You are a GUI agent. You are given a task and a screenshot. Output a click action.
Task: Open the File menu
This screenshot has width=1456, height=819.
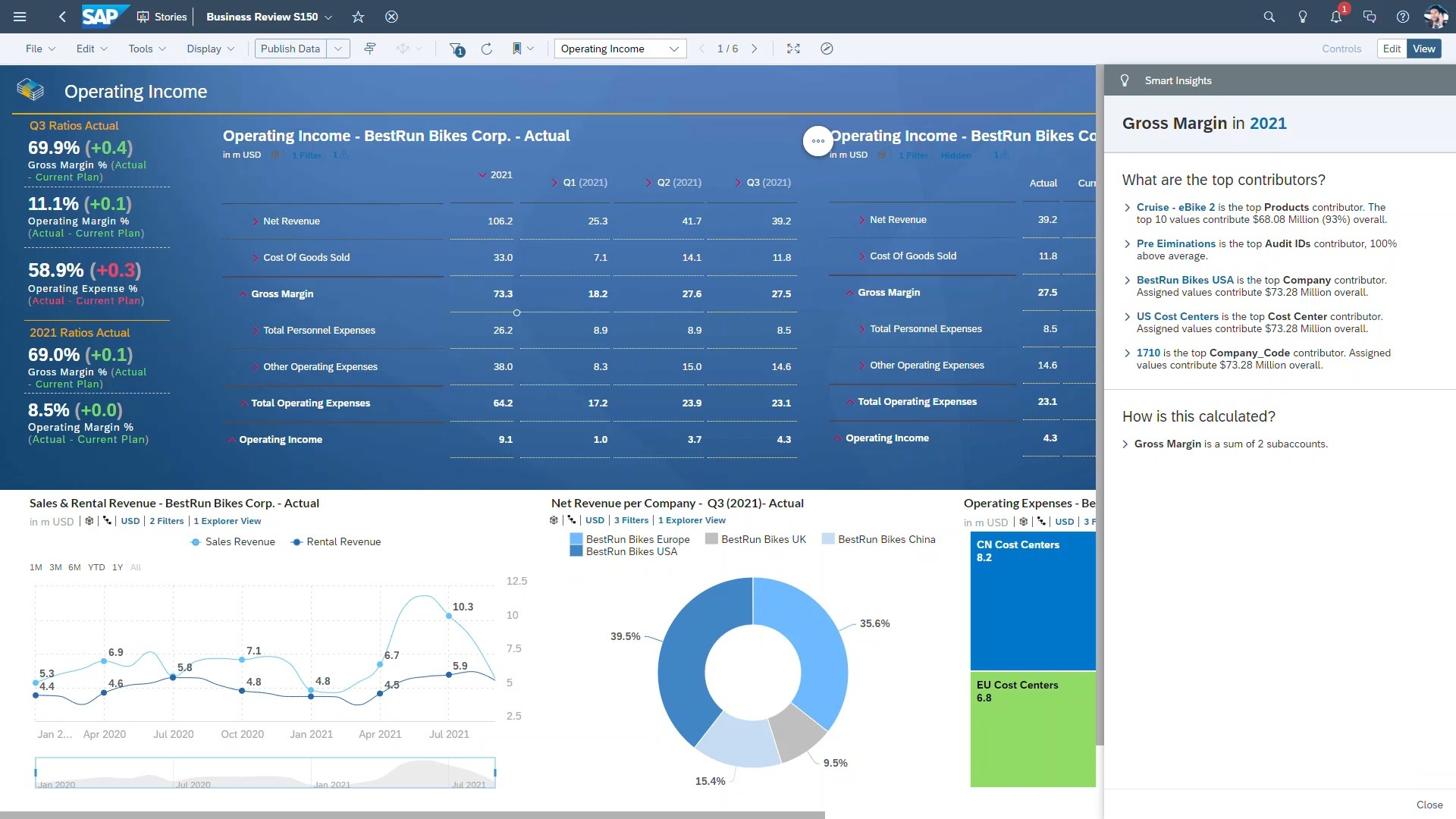click(x=40, y=49)
